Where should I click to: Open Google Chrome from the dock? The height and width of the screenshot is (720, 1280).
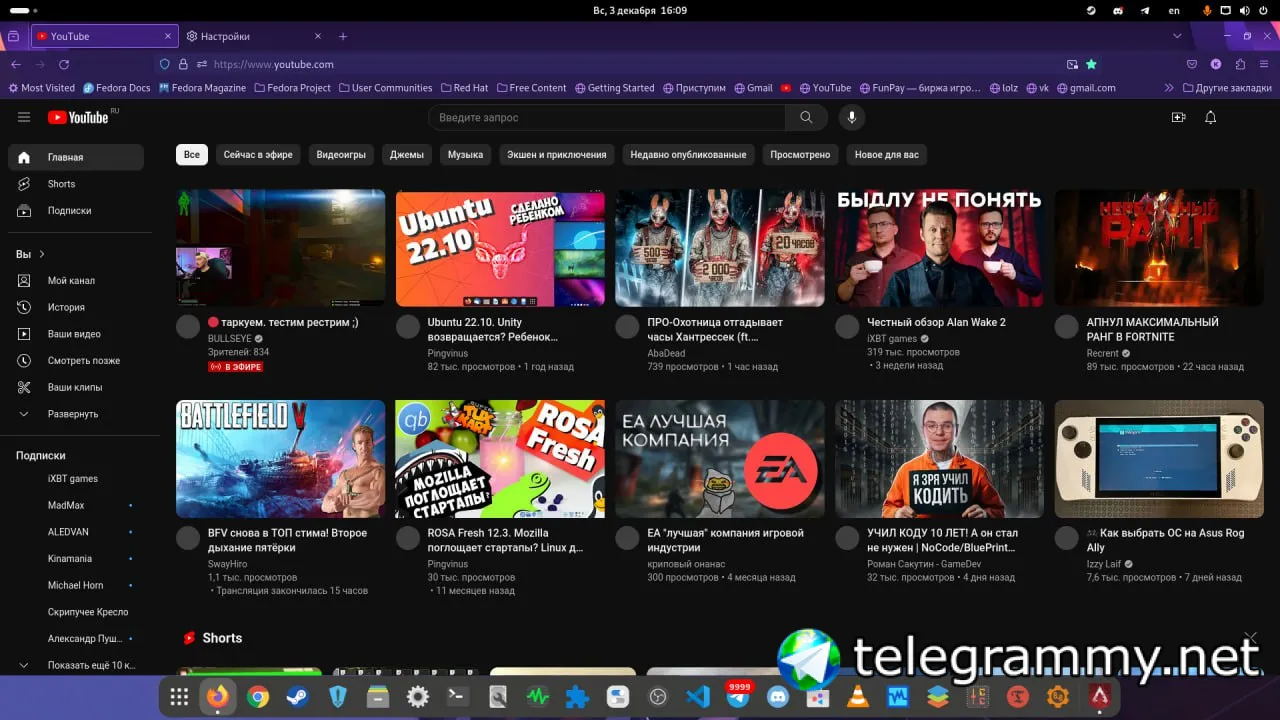[x=258, y=697]
